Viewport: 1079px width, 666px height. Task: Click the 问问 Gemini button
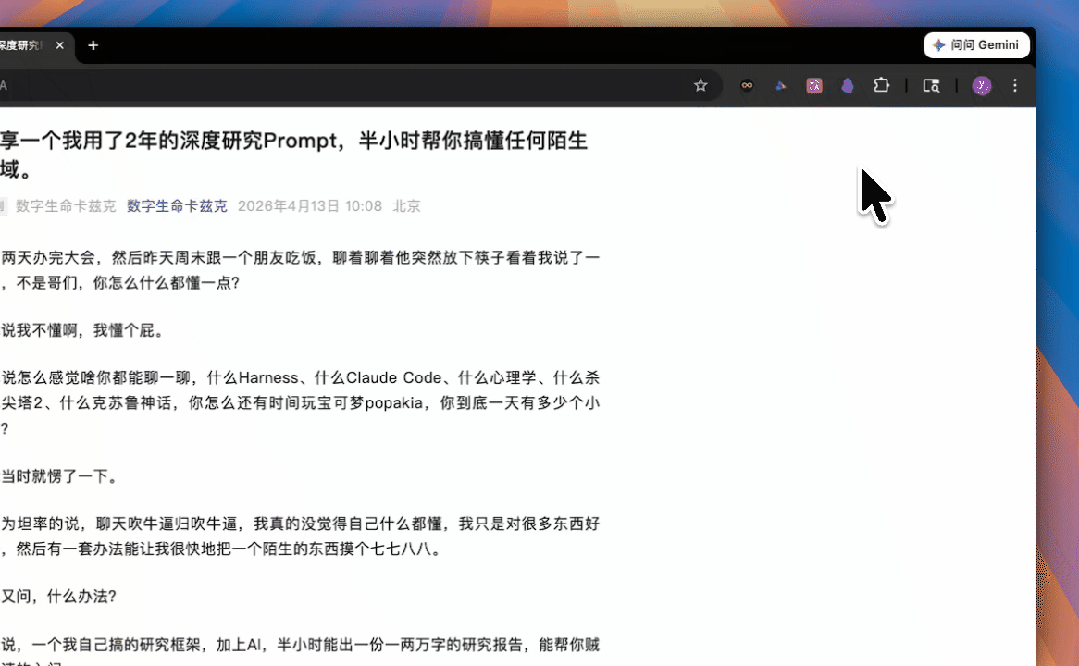tap(976, 45)
